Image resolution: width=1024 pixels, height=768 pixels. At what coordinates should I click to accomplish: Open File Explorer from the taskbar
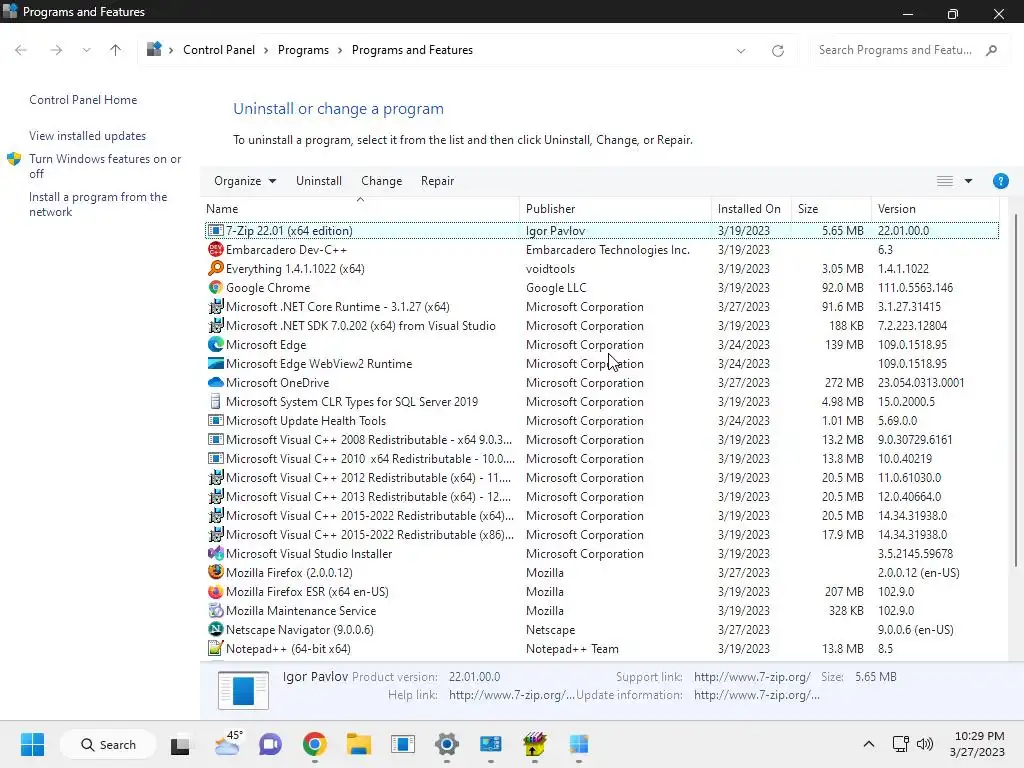click(x=359, y=744)
